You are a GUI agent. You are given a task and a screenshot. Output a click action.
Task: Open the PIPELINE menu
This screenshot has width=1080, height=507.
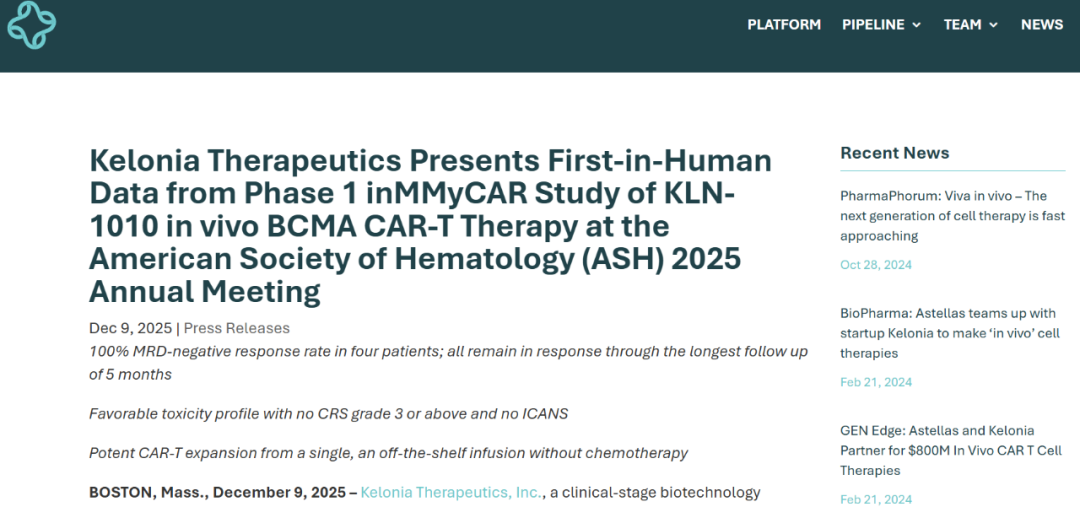coord(881,25)
